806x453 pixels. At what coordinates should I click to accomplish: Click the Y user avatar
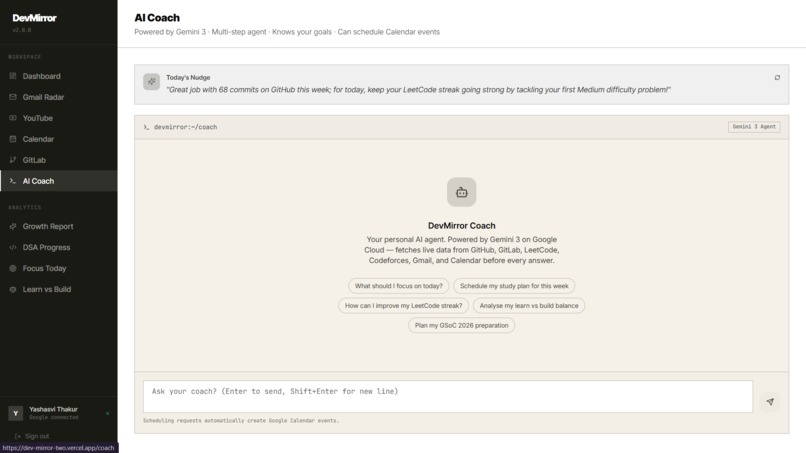coord(15,413)
